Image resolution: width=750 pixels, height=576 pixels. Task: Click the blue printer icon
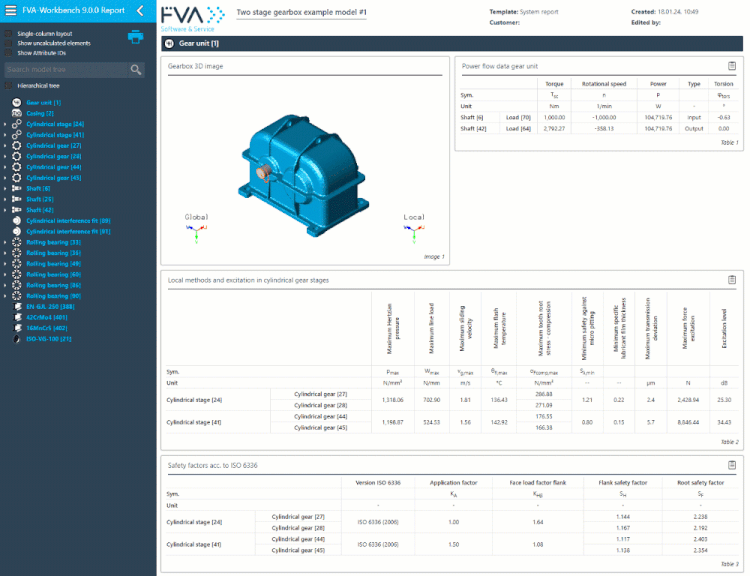click(135, 37)
